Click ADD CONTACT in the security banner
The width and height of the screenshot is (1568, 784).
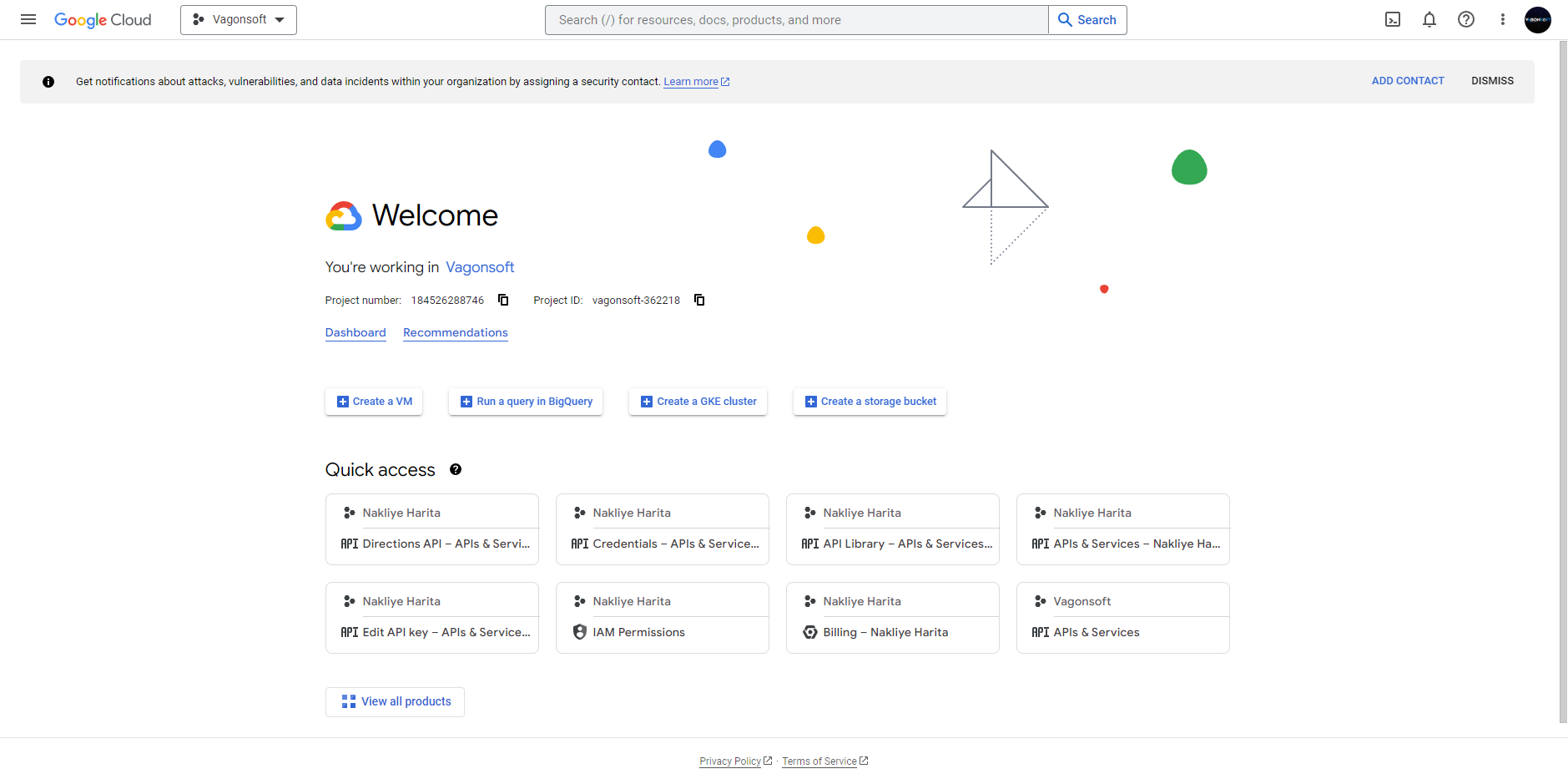(x=1408, y=81)
